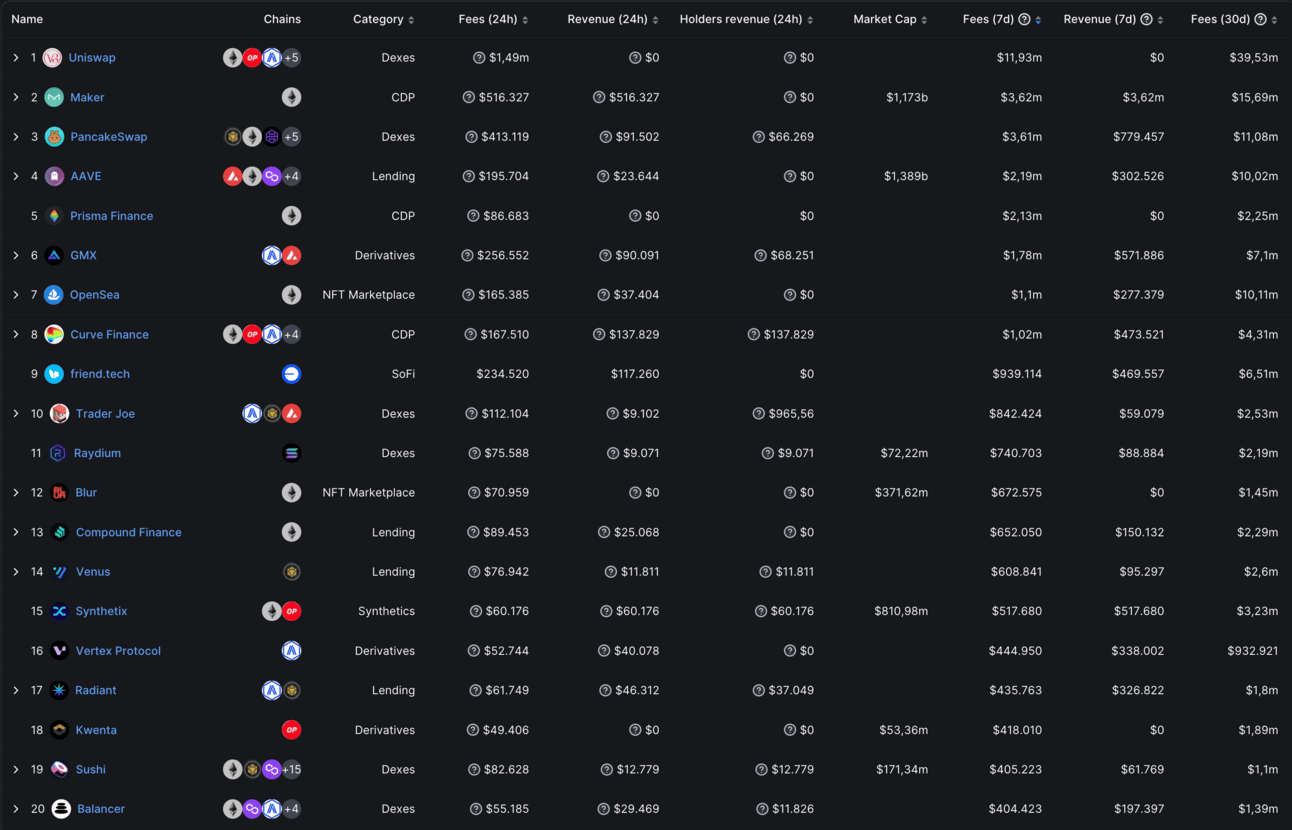Click the PancakeSwap logo icon
This screenshot has width=1292, height=830.
[54, 137]
